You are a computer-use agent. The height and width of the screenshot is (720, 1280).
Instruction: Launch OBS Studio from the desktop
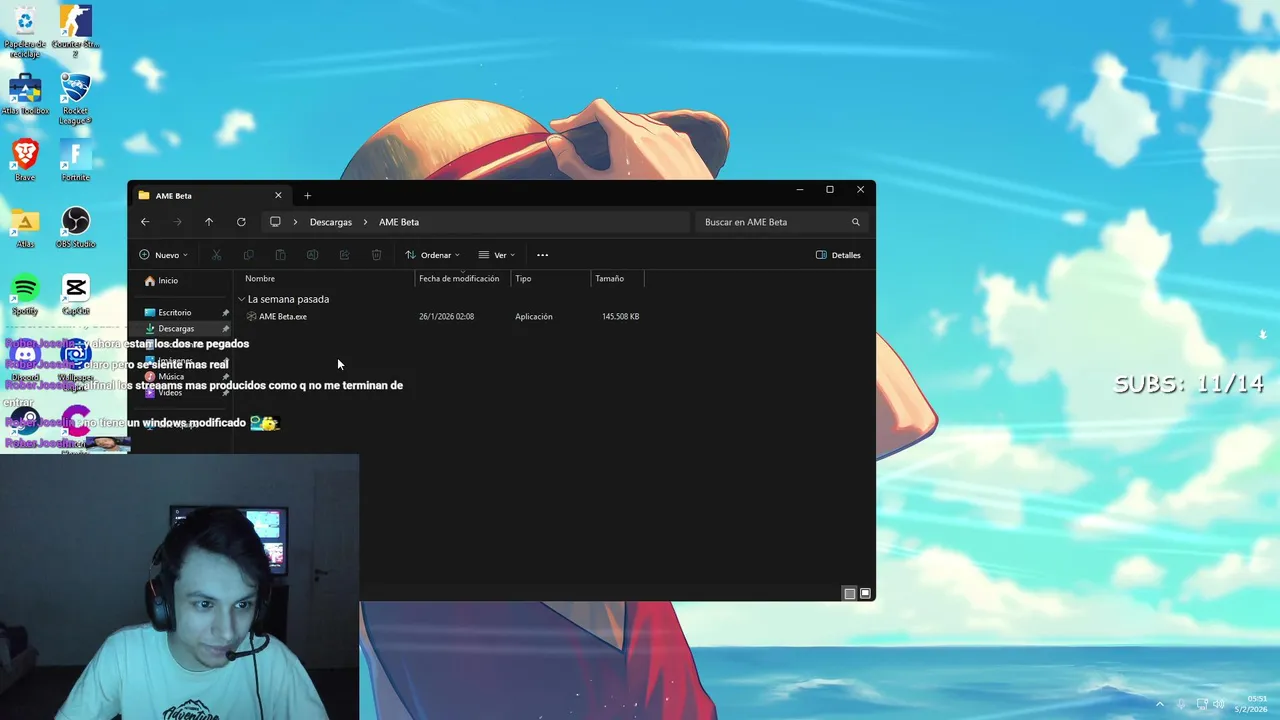(75, 228)
